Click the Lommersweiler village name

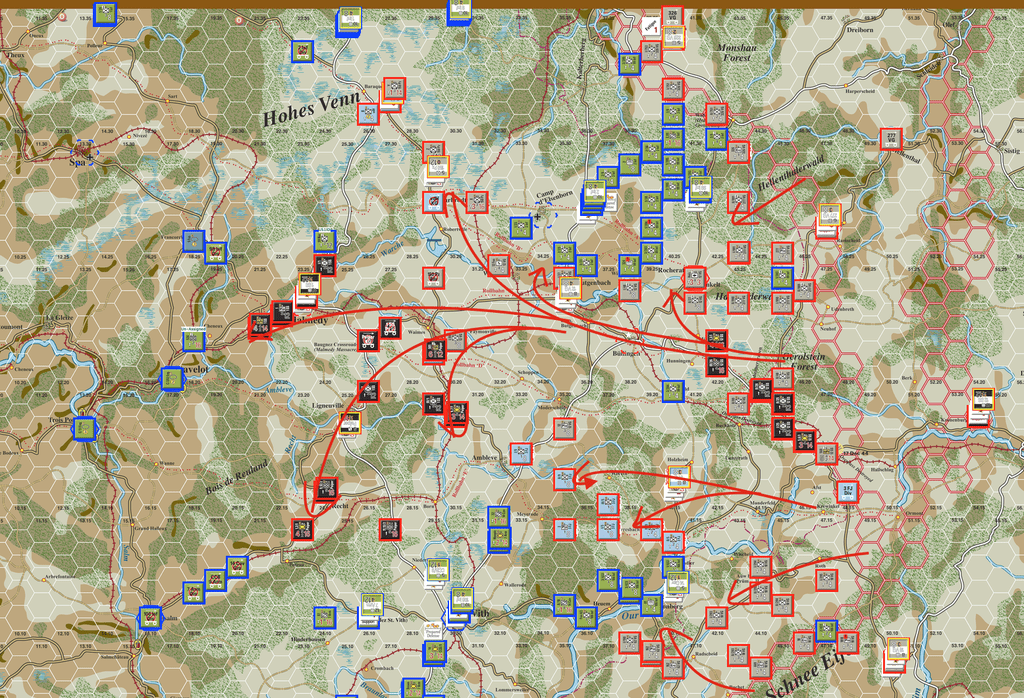coord(512,690)
